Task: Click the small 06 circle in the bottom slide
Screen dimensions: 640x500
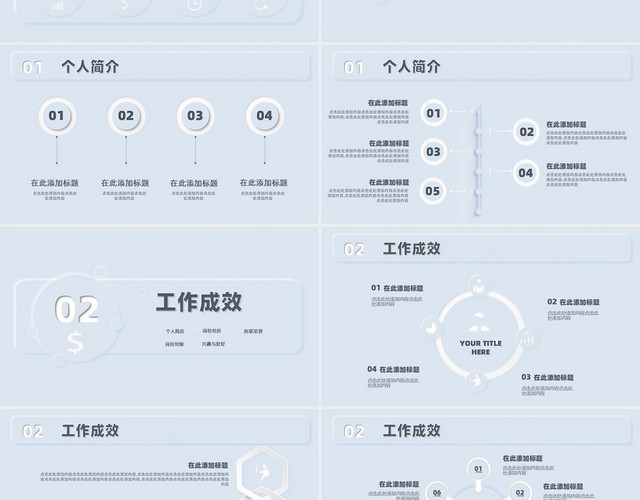Action: pyautogui.click(x=437, y=492)
